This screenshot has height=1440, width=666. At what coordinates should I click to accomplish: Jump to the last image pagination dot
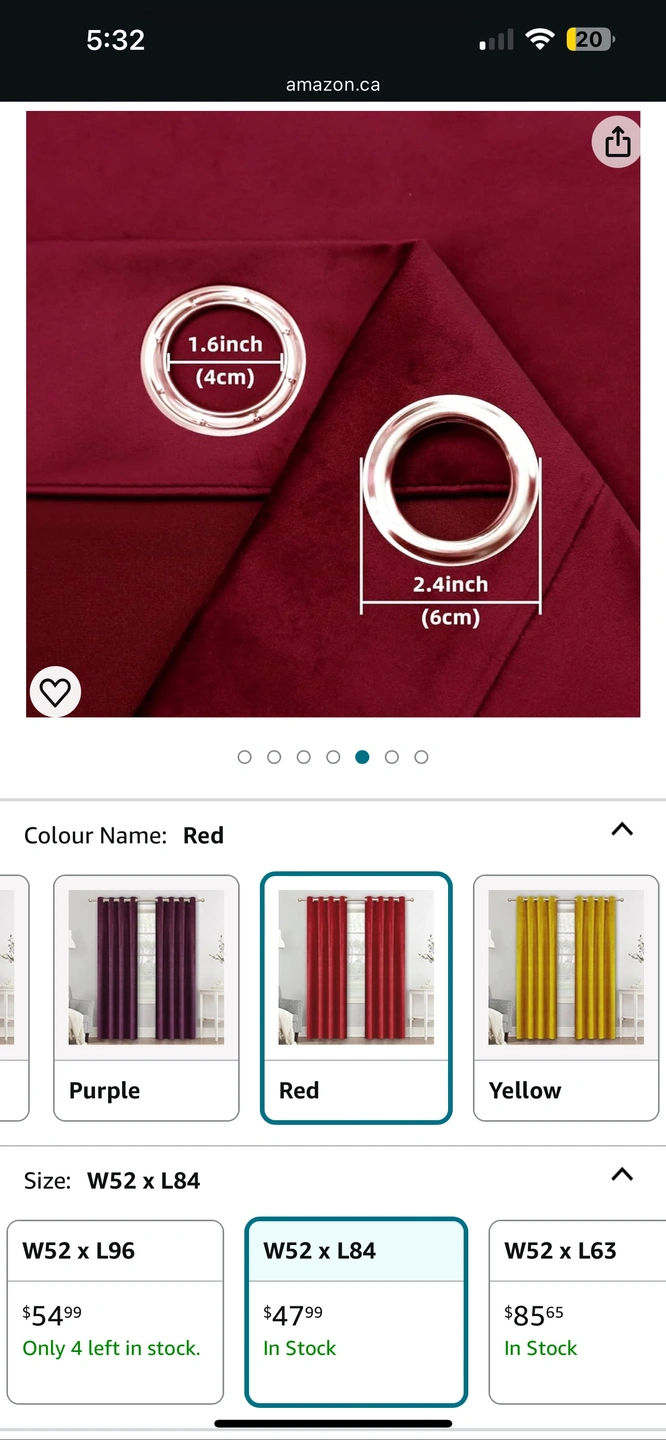tap(421, 757)
